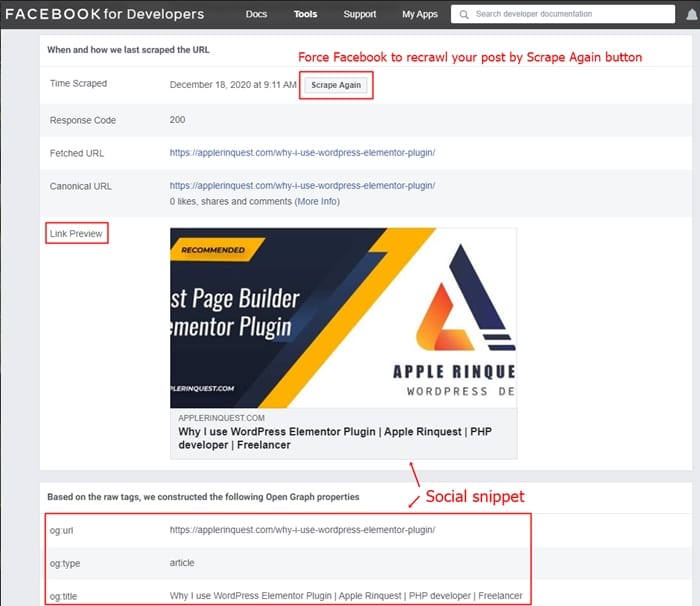Open the Canonical URL link
The image size is (700, 606).
[x=302, y=185]
